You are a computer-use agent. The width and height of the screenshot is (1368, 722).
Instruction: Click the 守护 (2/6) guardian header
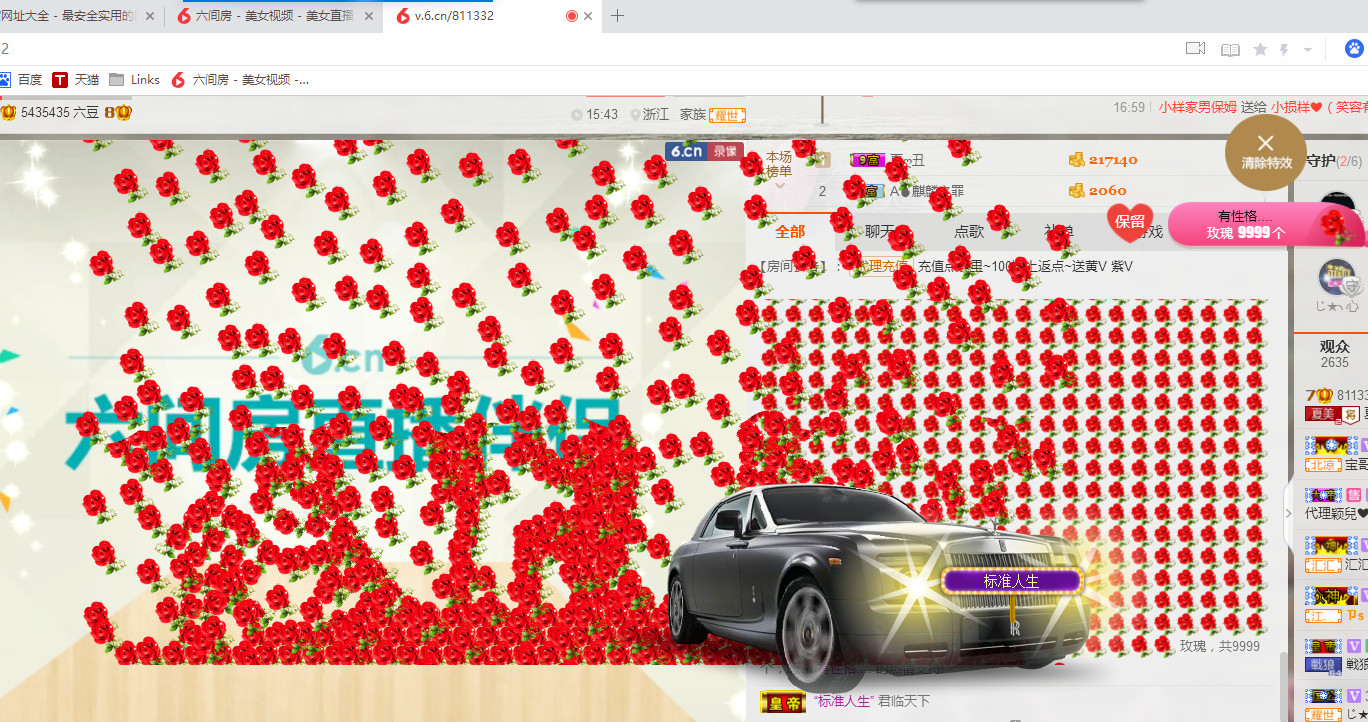pos(1334,160)
